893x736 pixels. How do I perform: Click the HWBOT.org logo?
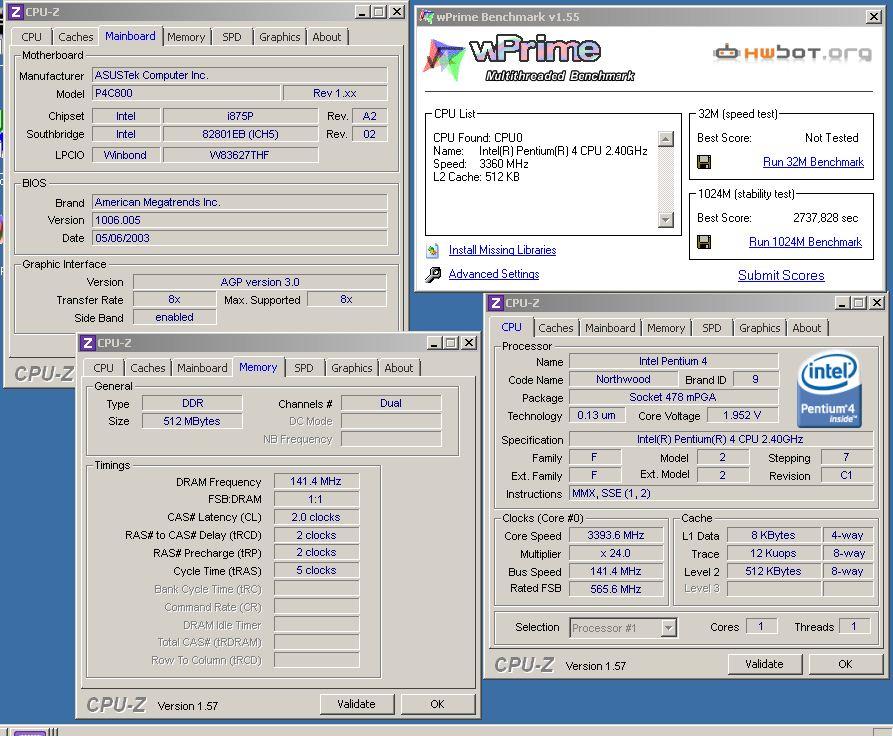click(x=792, y=53)
